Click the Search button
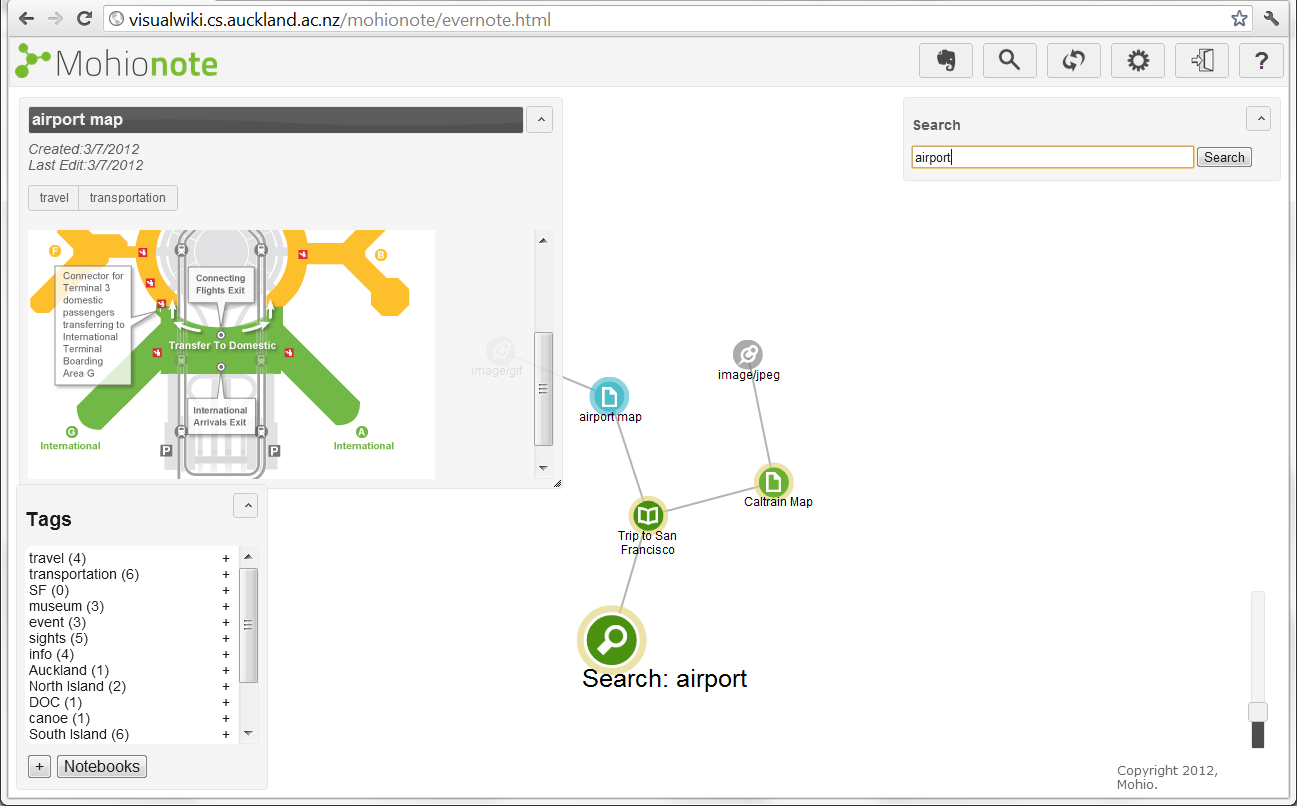This screenshot has height=806, width=1297. click(x=1224, y=157)
